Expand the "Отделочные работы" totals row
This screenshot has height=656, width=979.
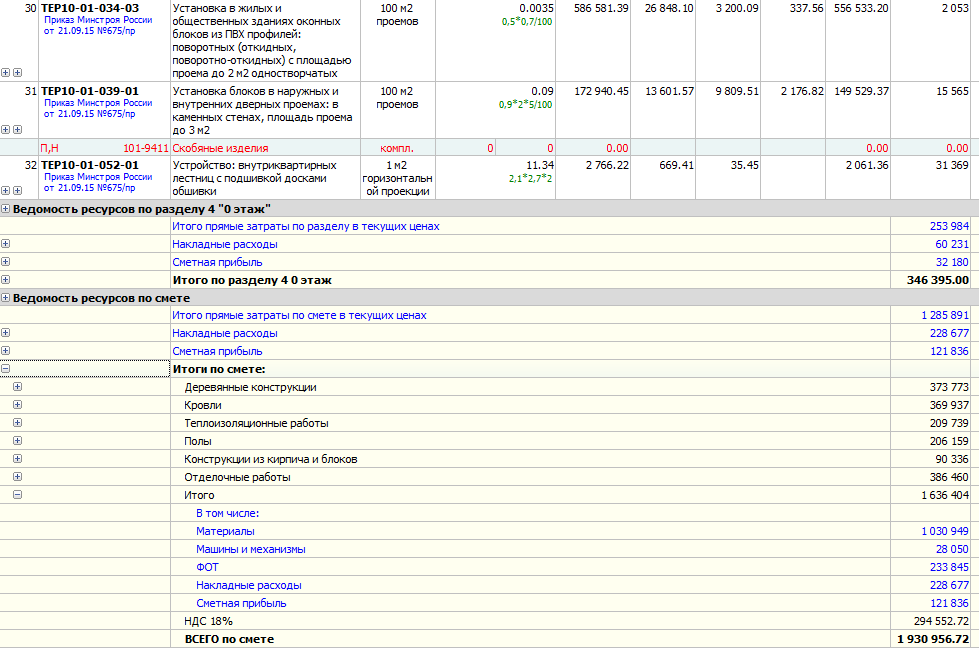tap(17, 477)
